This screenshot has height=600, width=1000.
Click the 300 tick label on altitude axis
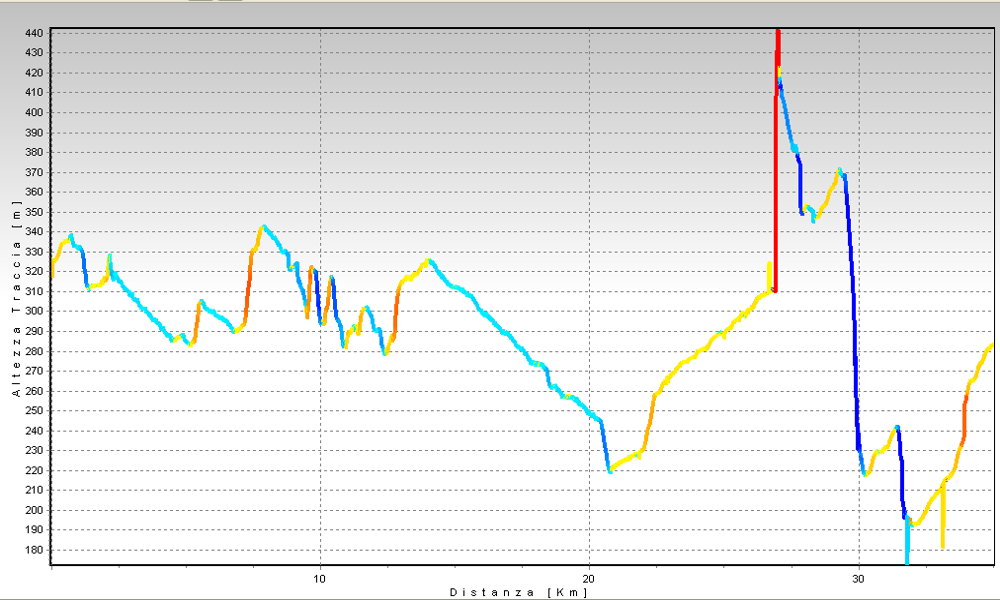tap(33, 311)
